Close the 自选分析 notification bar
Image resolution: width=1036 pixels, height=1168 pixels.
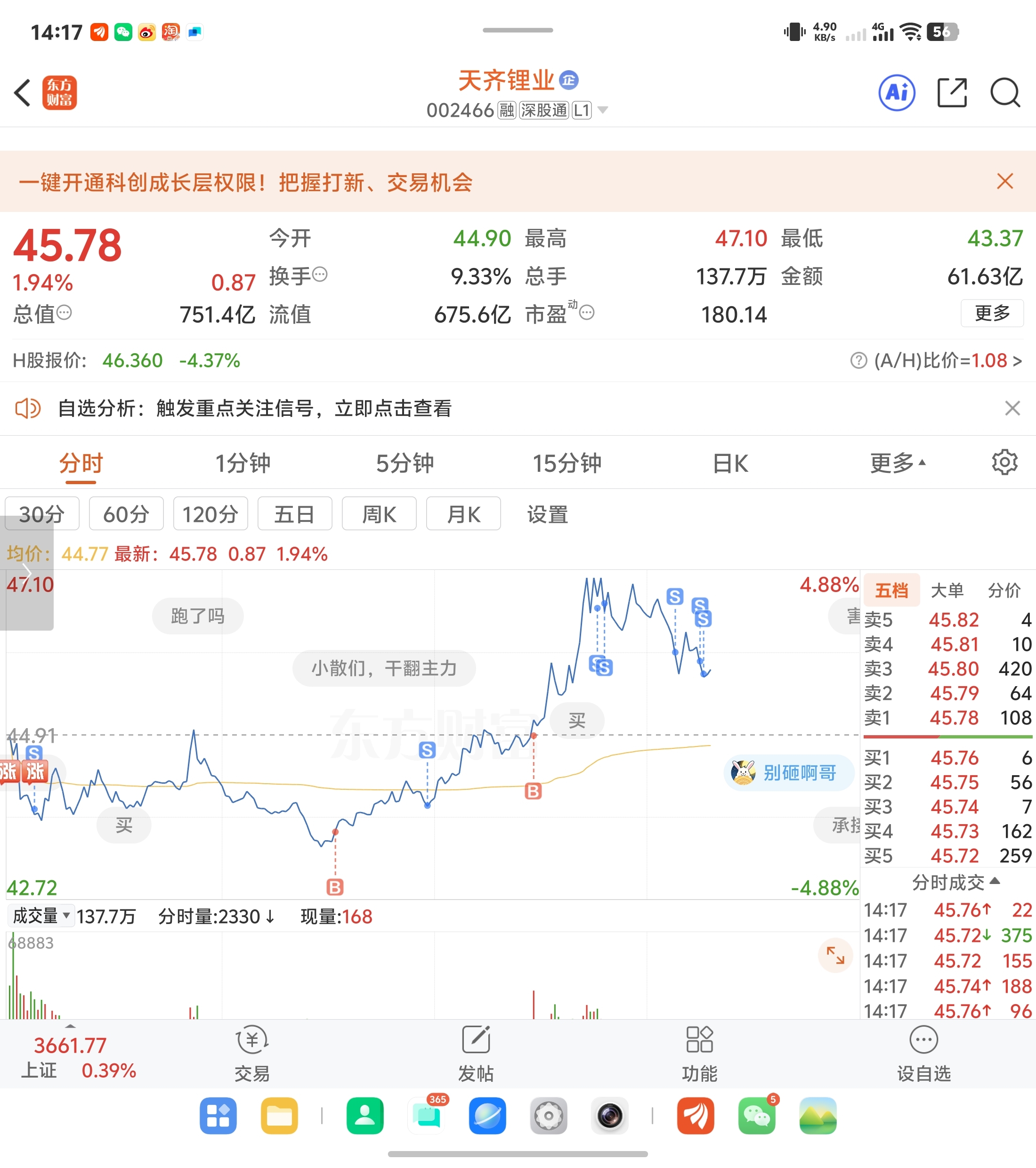click(1012, 408)
